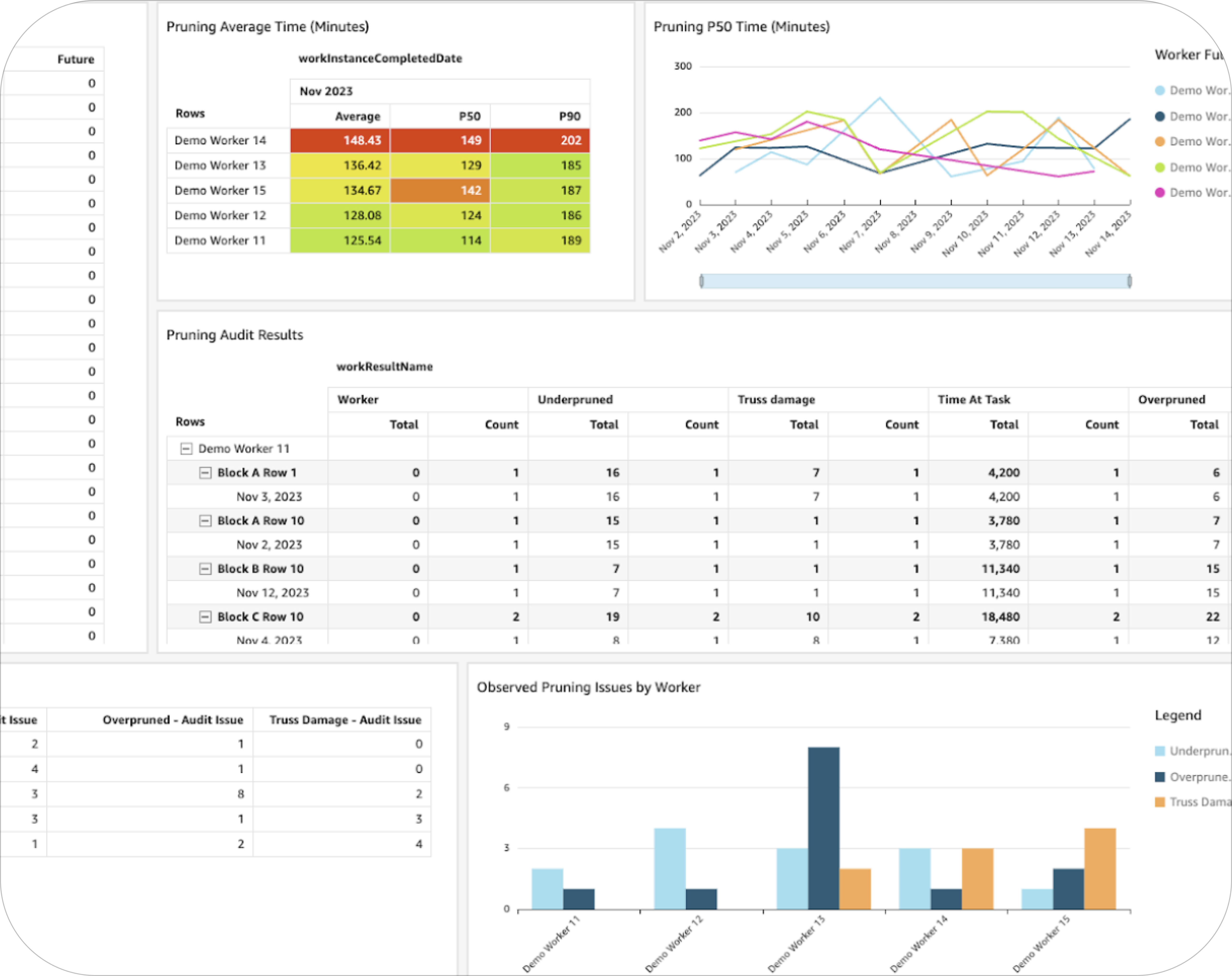Collapse the Demo Worker 11 row group
The image size is (1232, 976).
coord(186,449)
